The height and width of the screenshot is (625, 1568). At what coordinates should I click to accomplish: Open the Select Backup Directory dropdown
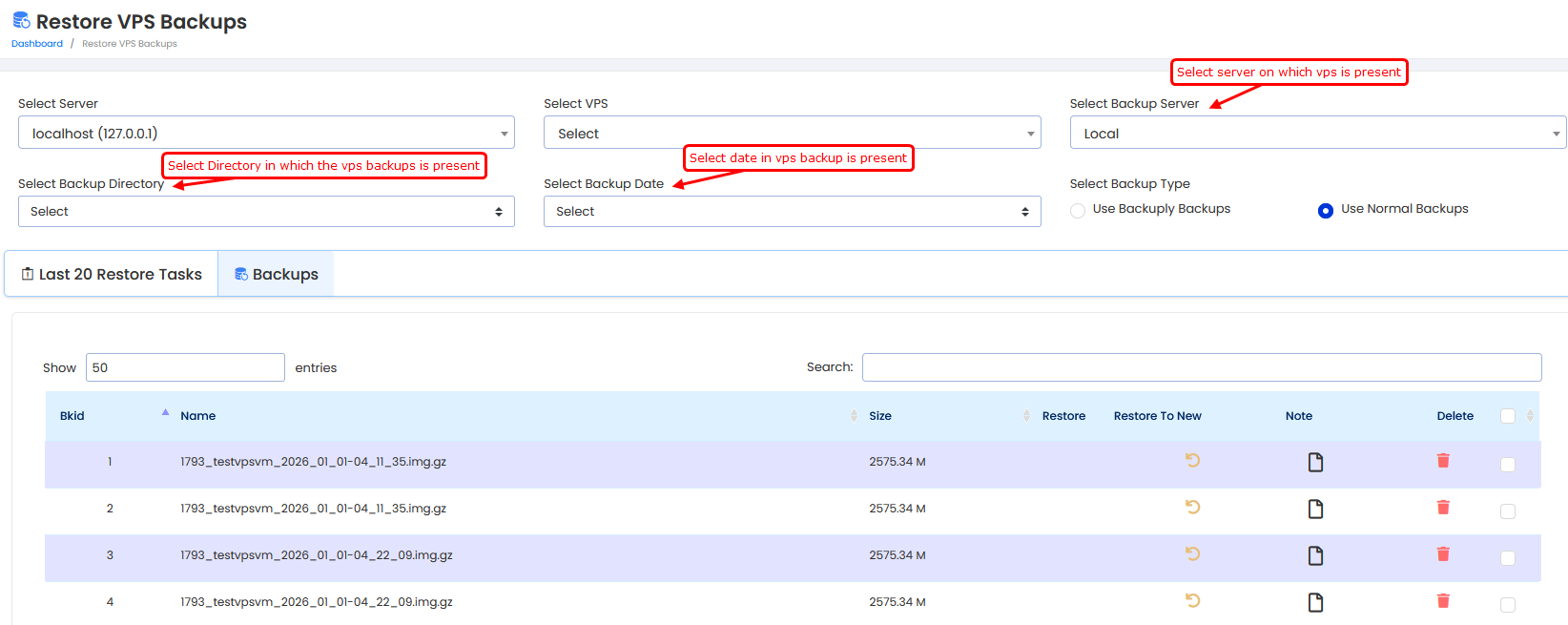(266, 212)
